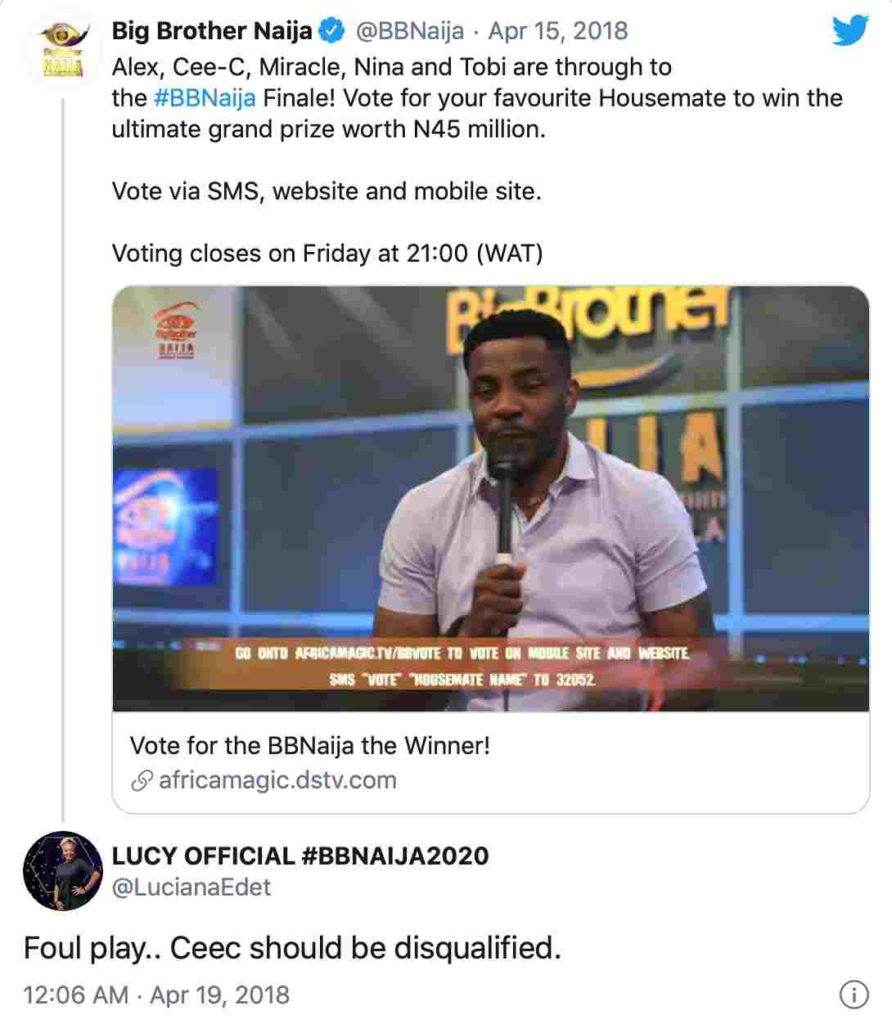Image resolution: width=892 pixels, height=1024 pixels.
Task: Open the host photo with the microphone
Action: click(490, 498)
